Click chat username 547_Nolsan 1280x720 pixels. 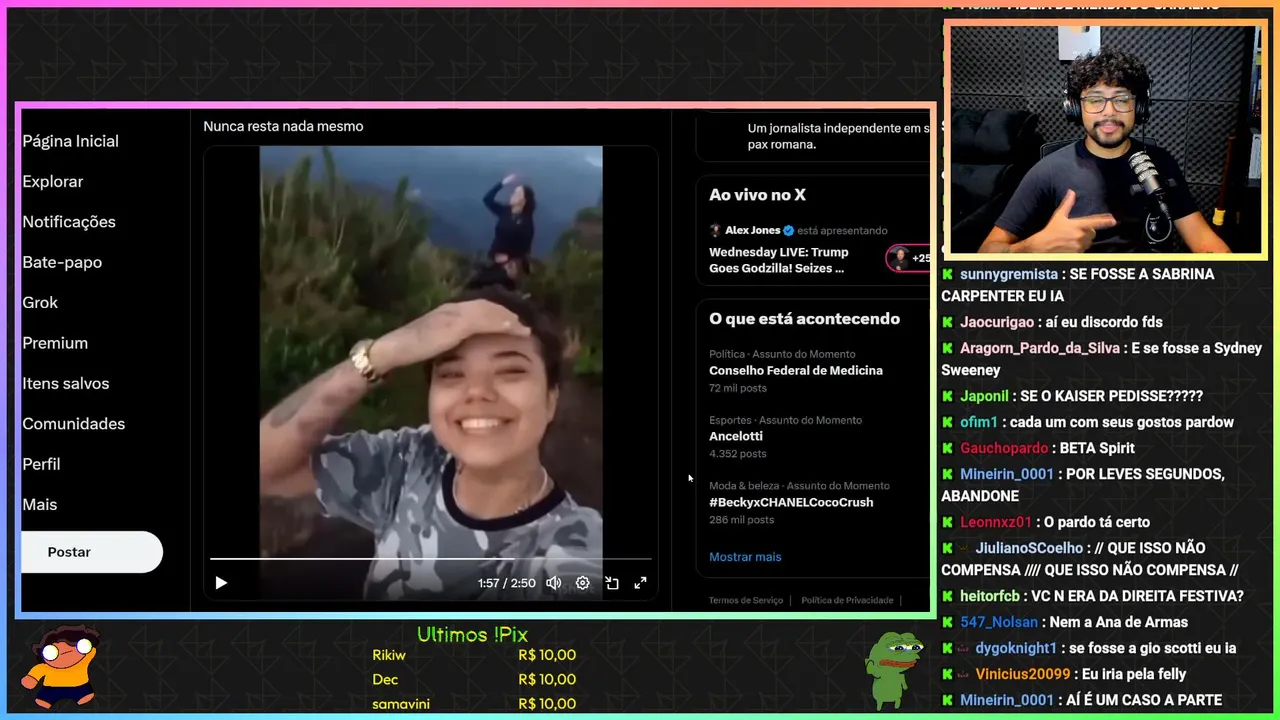[999, 622]
